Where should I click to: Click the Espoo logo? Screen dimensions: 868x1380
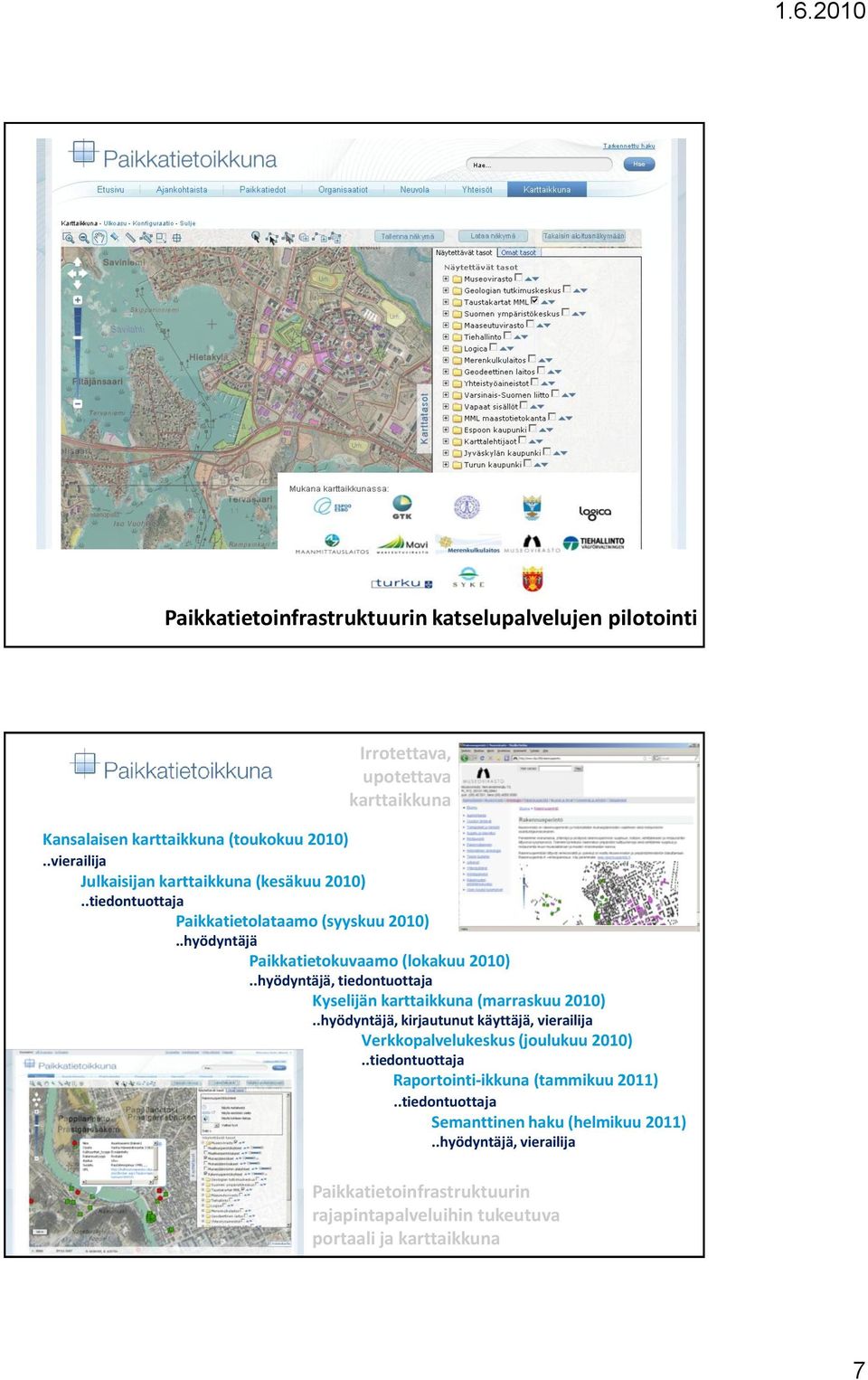332,506
